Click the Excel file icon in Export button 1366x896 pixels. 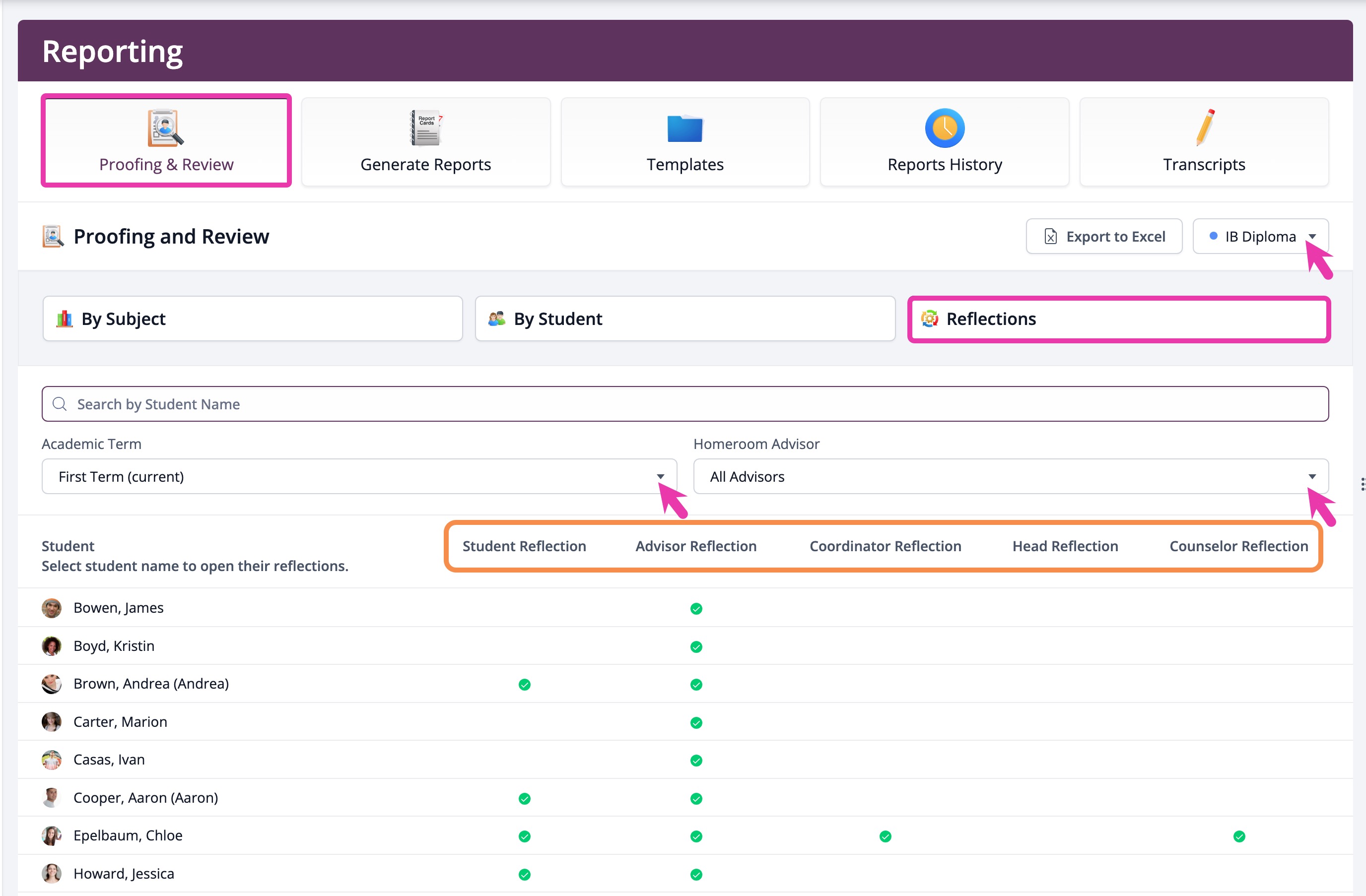tap(1050, 236)
